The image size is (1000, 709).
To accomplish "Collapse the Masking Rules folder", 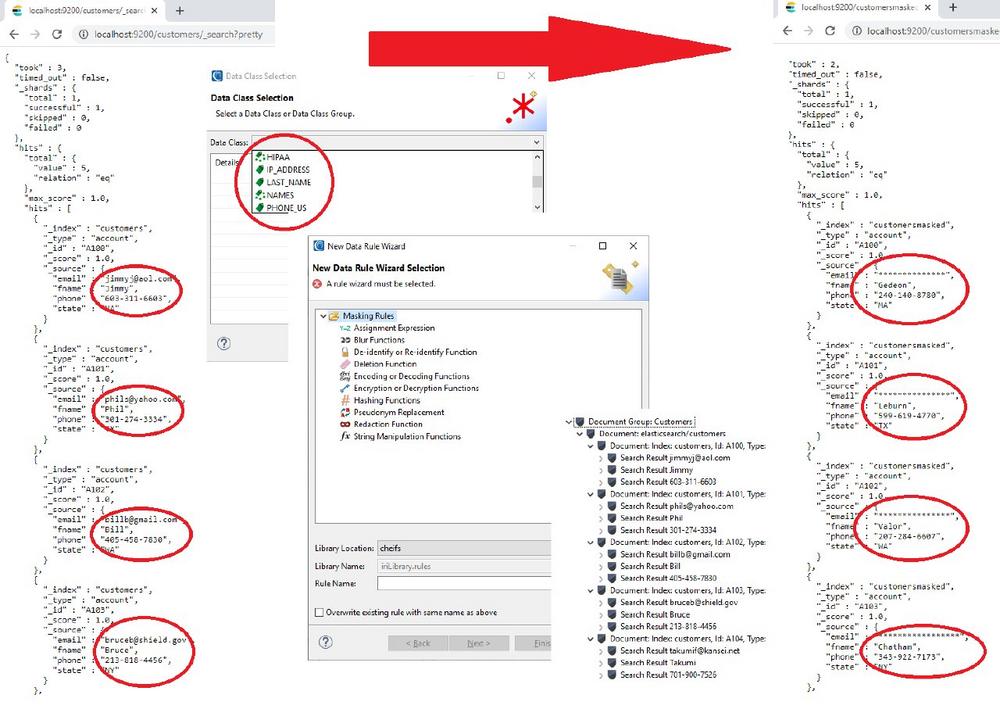I will 324,316.
